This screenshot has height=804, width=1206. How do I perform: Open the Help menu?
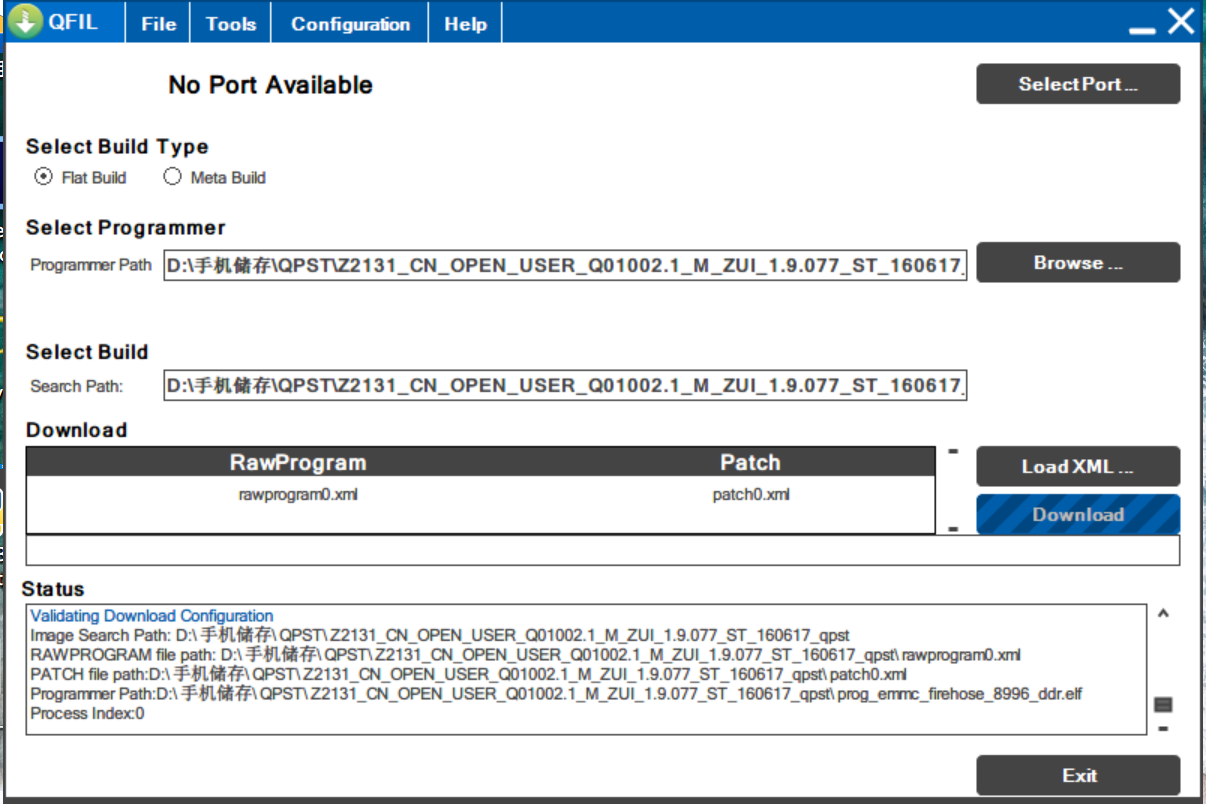coord(465,24)
